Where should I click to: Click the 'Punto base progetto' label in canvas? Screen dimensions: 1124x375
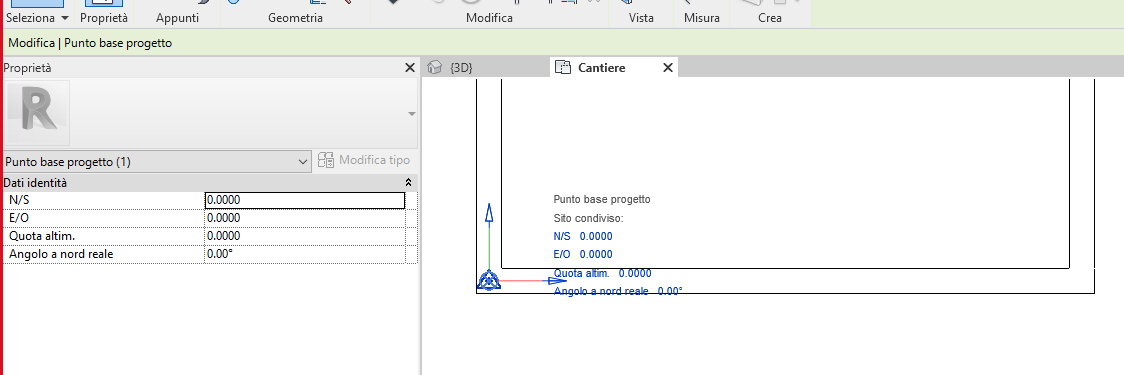pyautogui.click(x=602, y=199)
